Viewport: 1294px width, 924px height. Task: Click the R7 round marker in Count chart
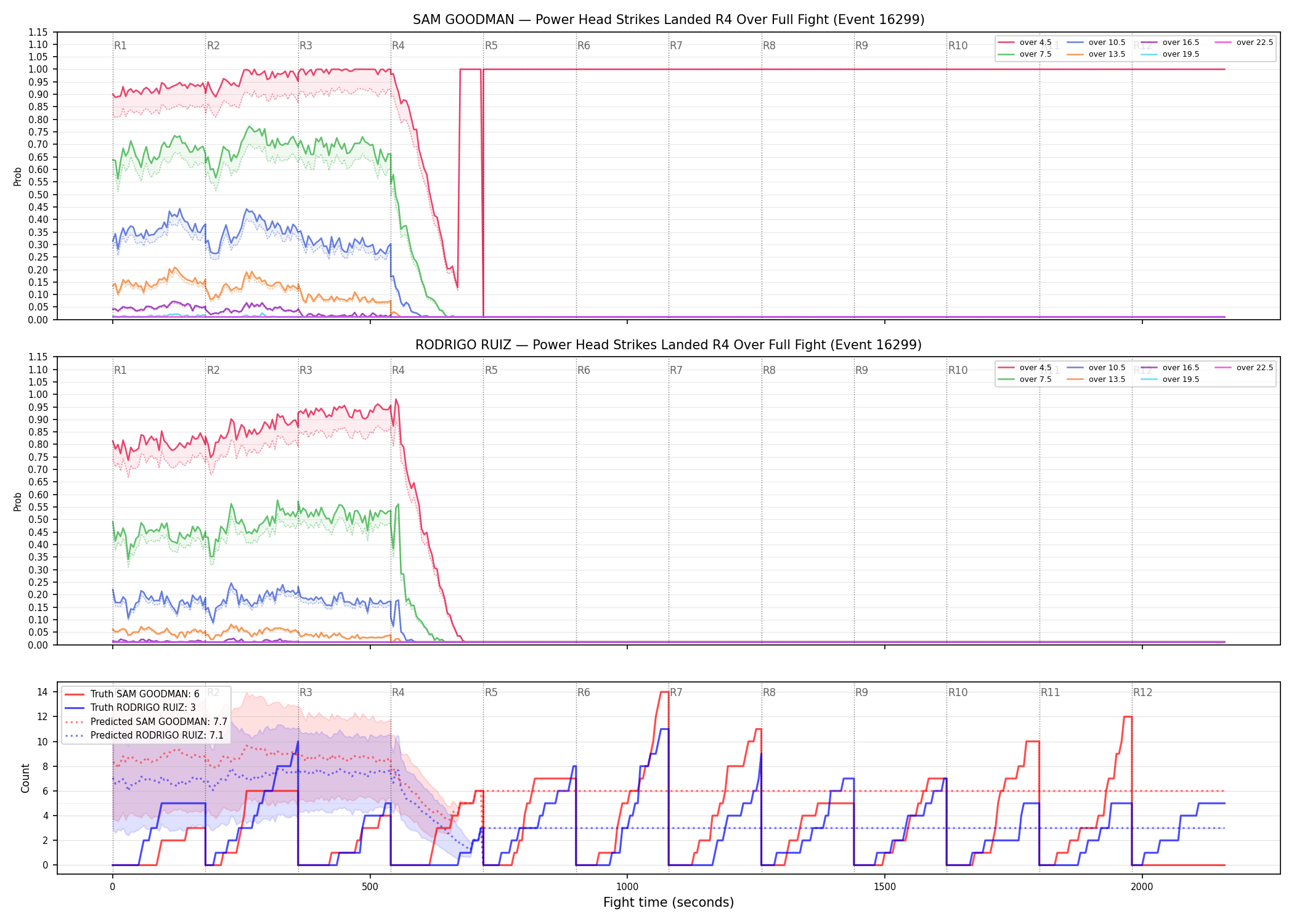pos(677,692)
